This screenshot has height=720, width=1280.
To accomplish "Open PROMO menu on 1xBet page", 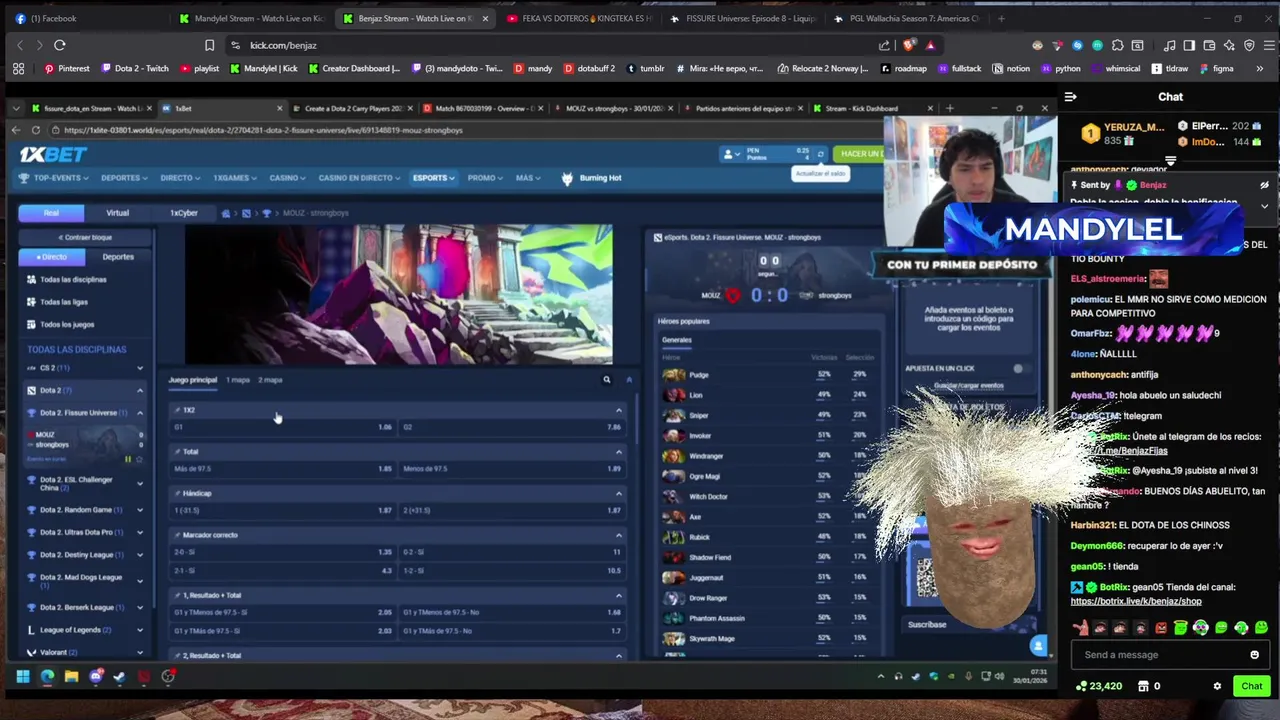I will click(484, 178).
